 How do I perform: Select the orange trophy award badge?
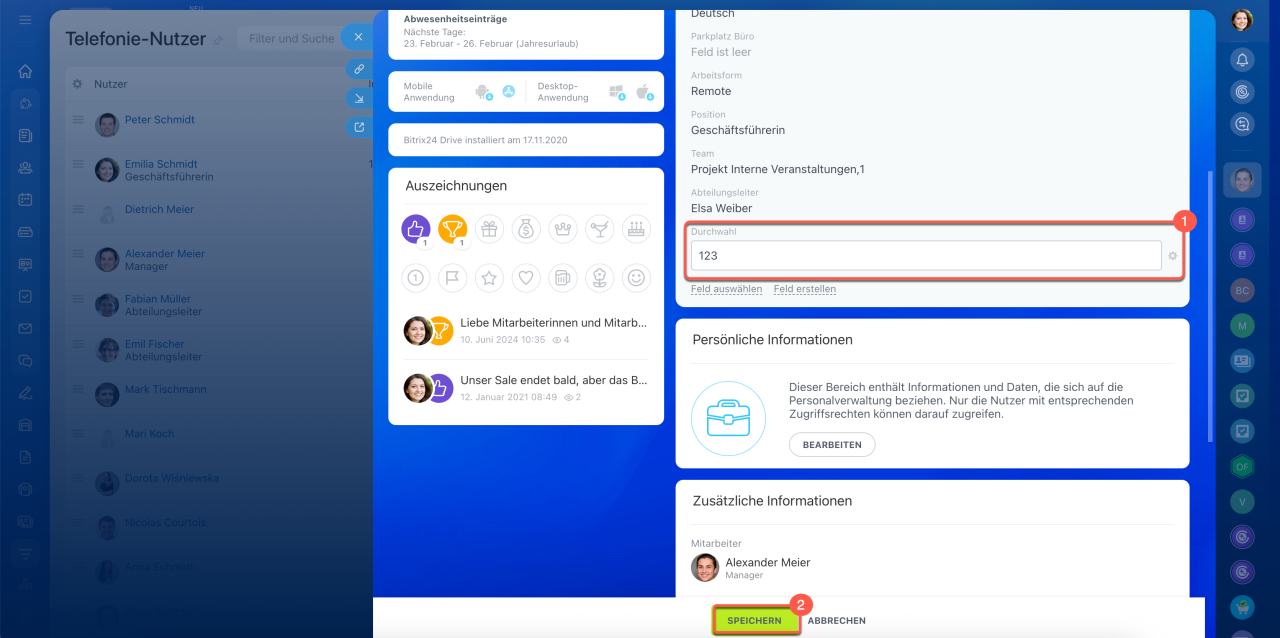click(x=453, y=229)
